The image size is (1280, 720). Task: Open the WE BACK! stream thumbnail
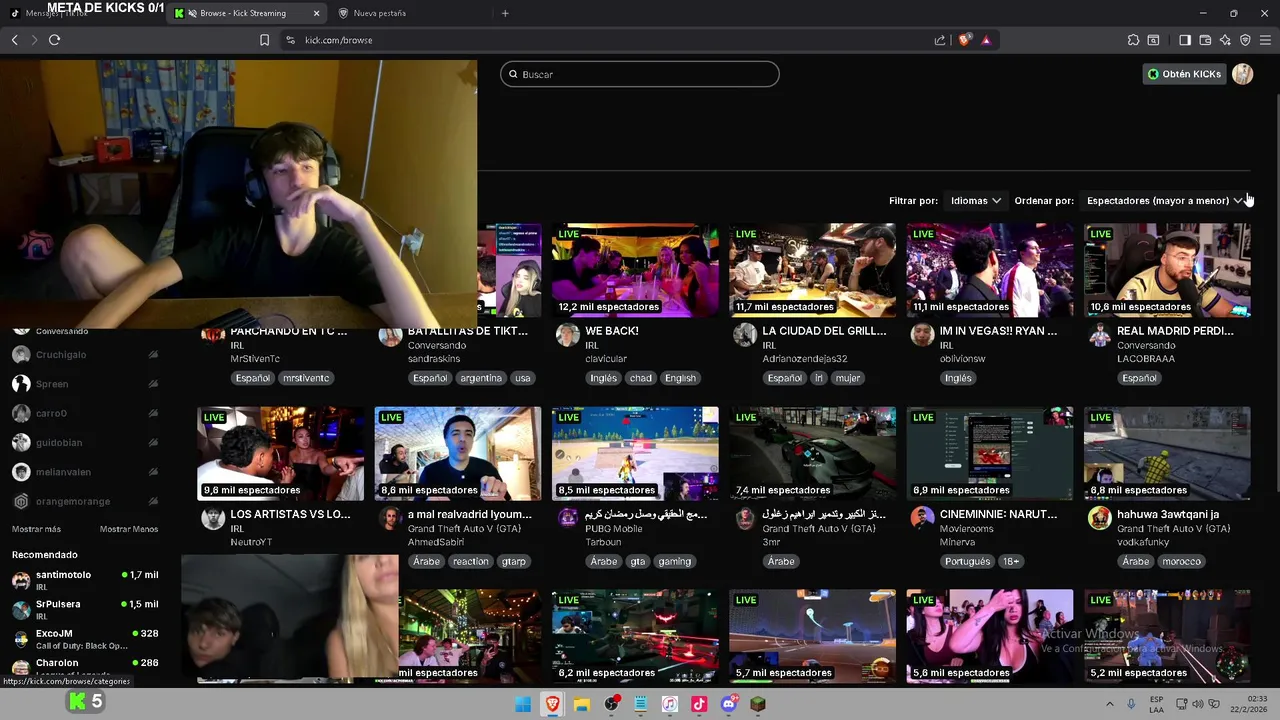(x=635, y=270)
